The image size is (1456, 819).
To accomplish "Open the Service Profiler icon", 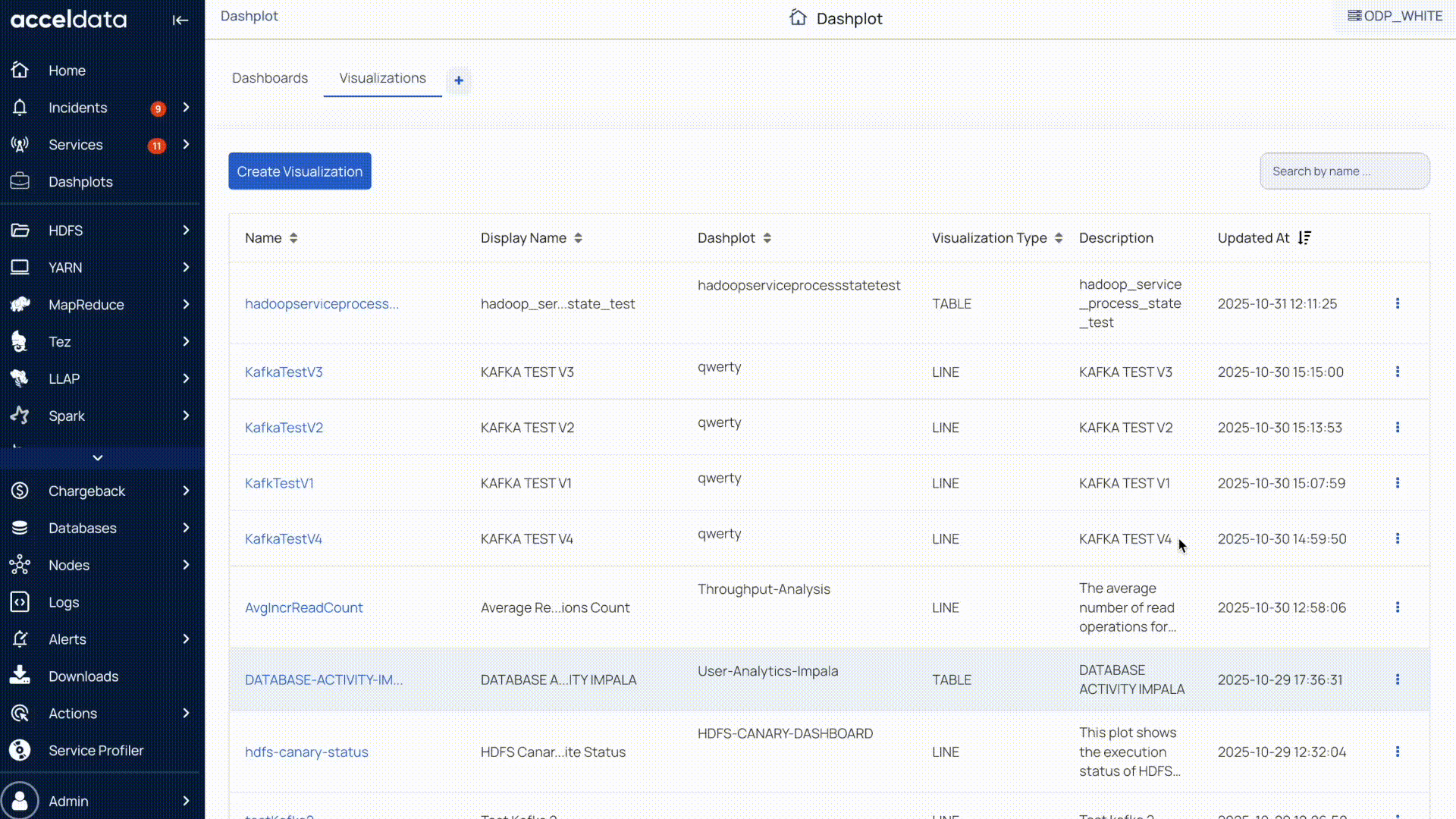I will (x=20, y=751).
